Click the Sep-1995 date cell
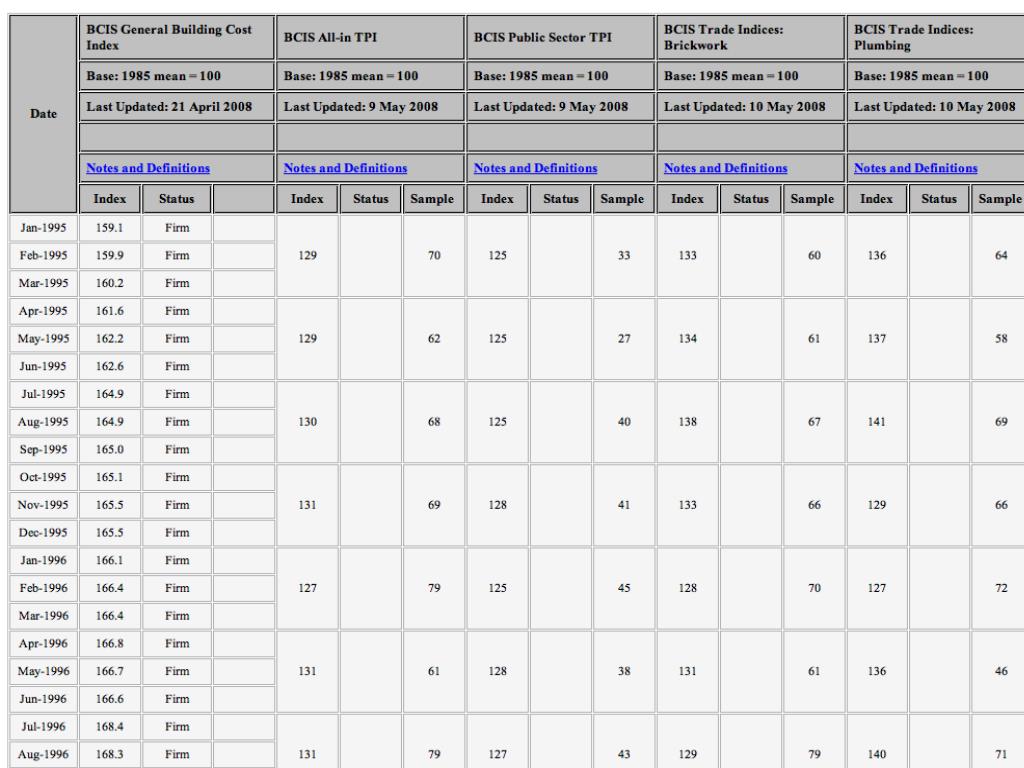This screenshot has height=768, width=1024. click(43, 449)
